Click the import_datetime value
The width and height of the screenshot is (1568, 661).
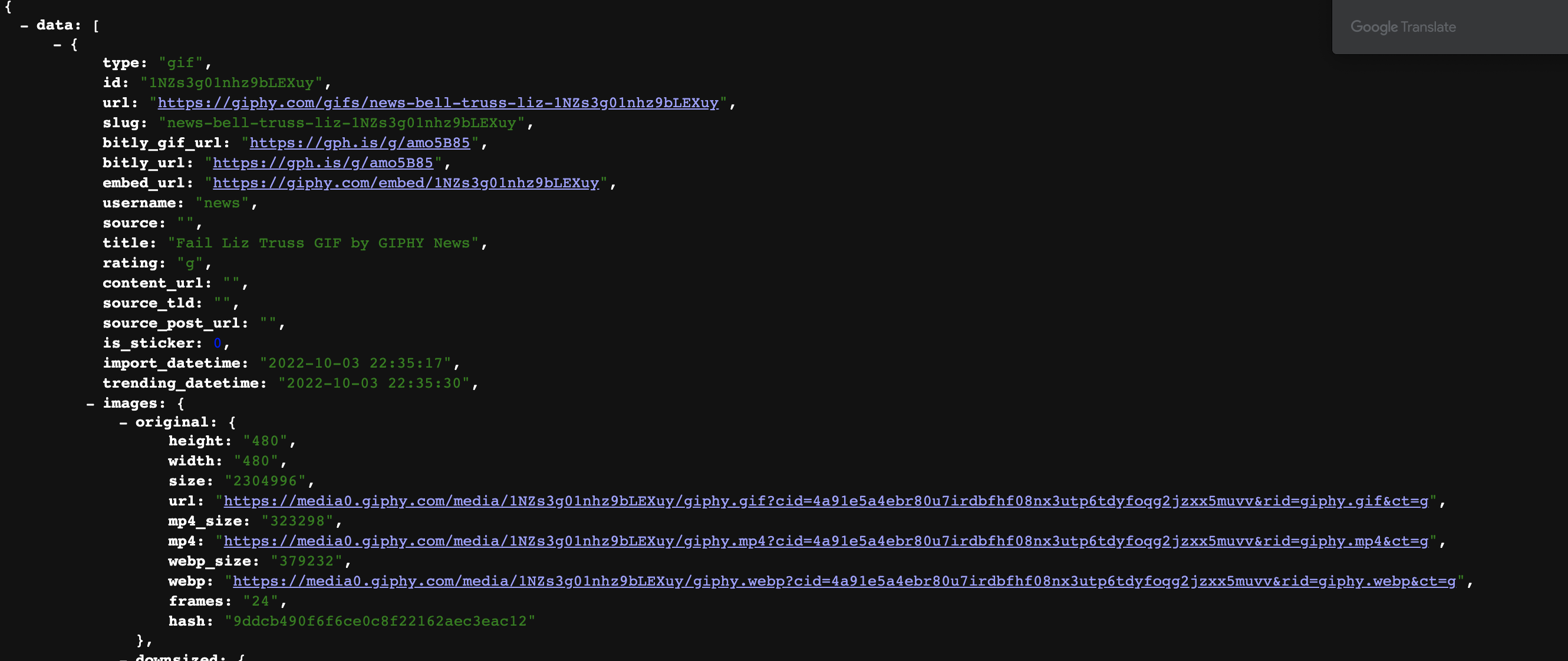click(355, 363)
